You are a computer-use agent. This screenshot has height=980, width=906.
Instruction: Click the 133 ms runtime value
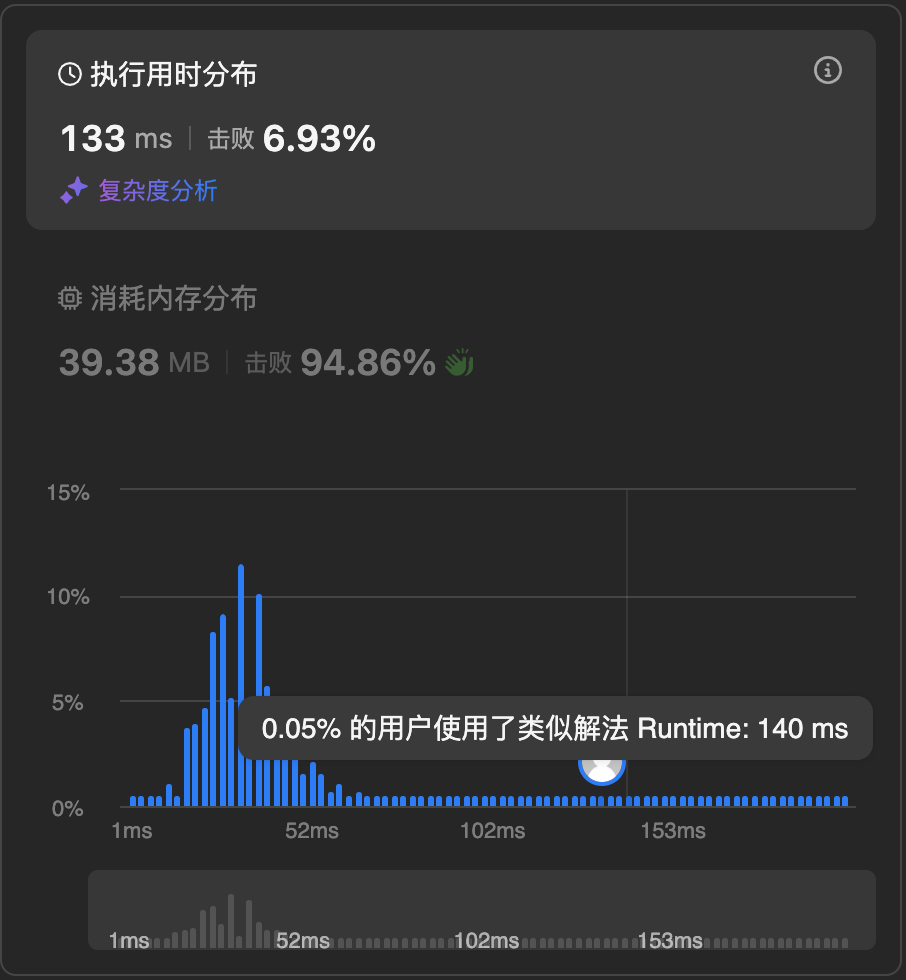[x=116, y=138]
